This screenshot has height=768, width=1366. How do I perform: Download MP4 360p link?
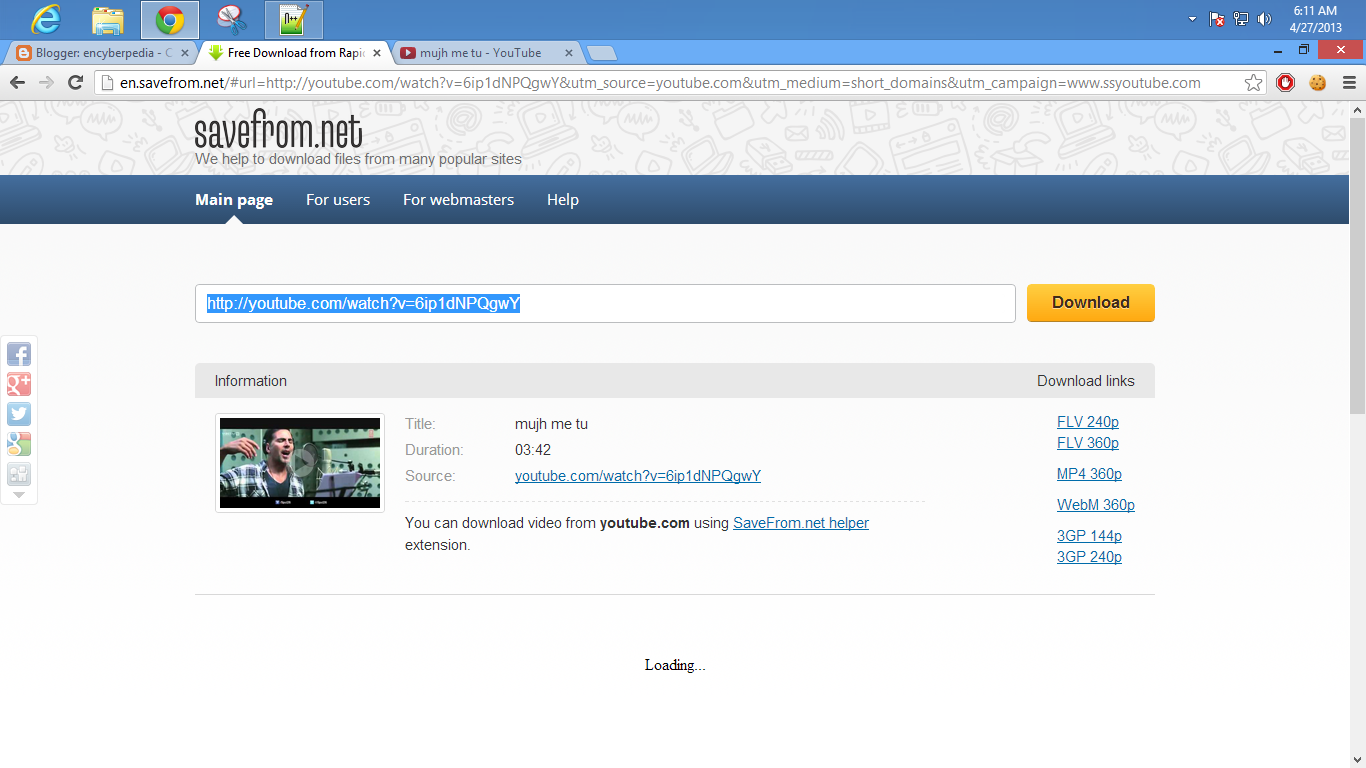tap(1089, 474)
